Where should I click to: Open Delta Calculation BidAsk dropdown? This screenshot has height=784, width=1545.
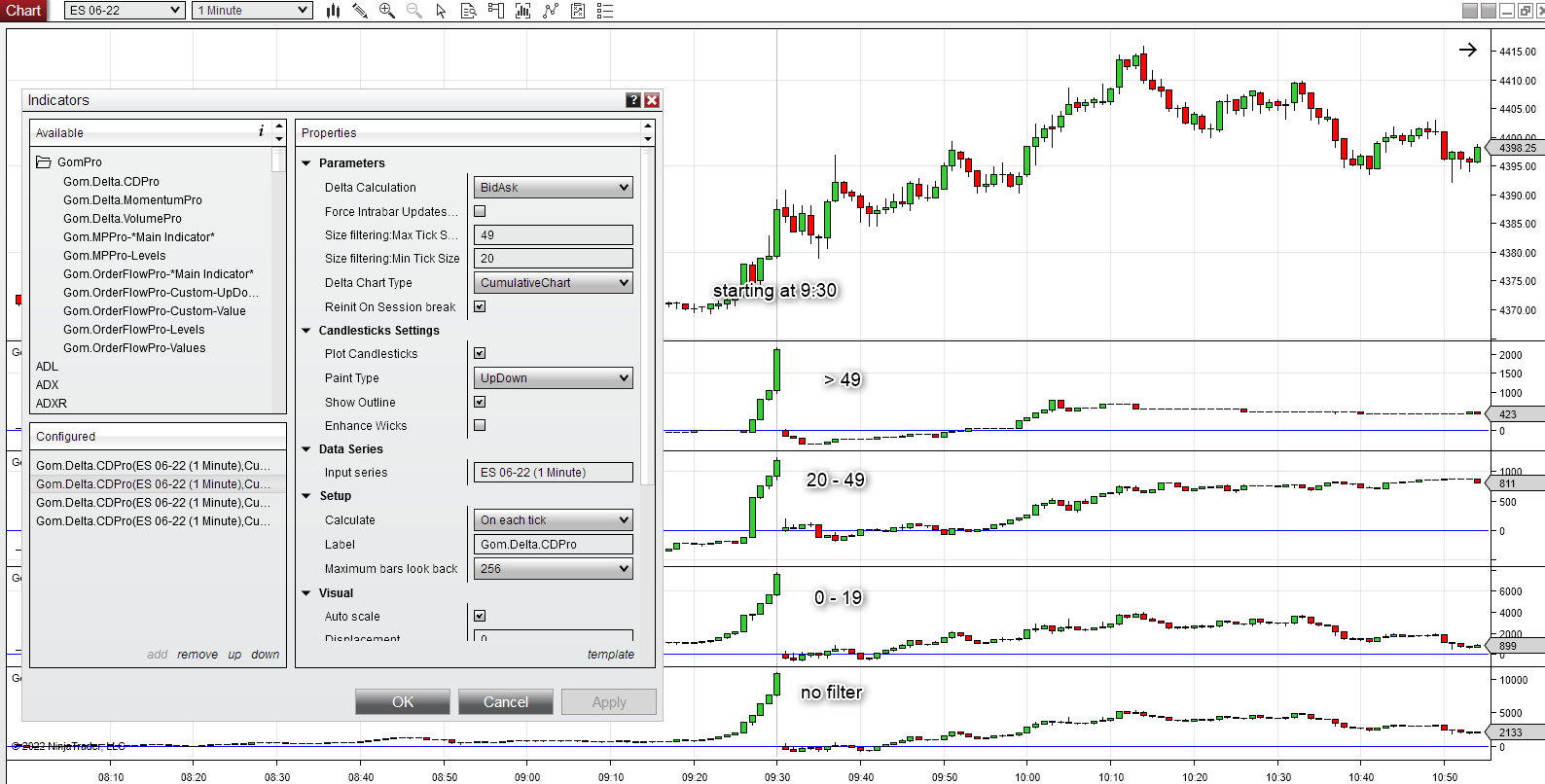point(554,188)
